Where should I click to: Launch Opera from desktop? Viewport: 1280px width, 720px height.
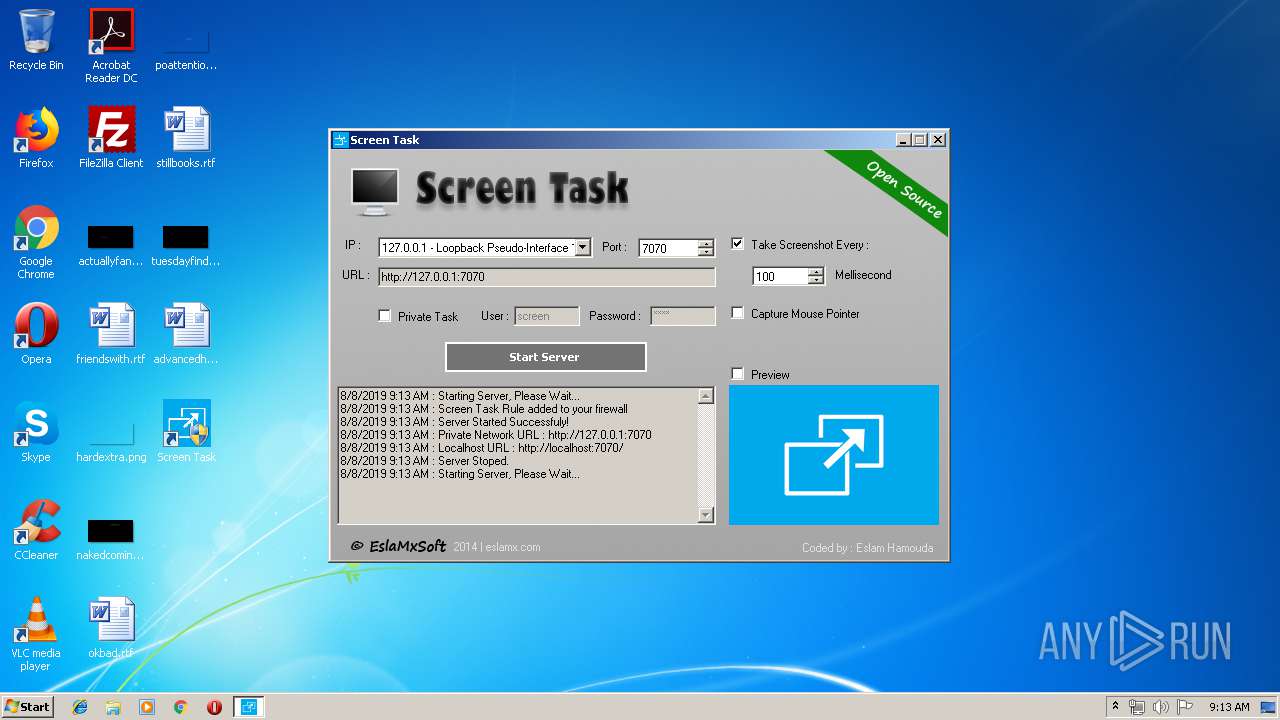(36, 334)
